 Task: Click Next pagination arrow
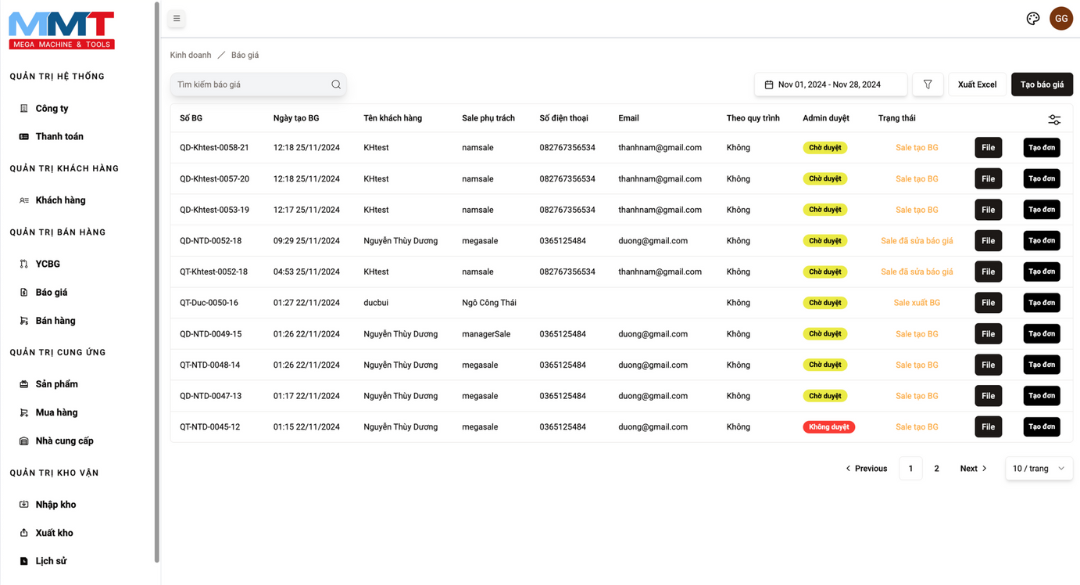coord(973,468)
